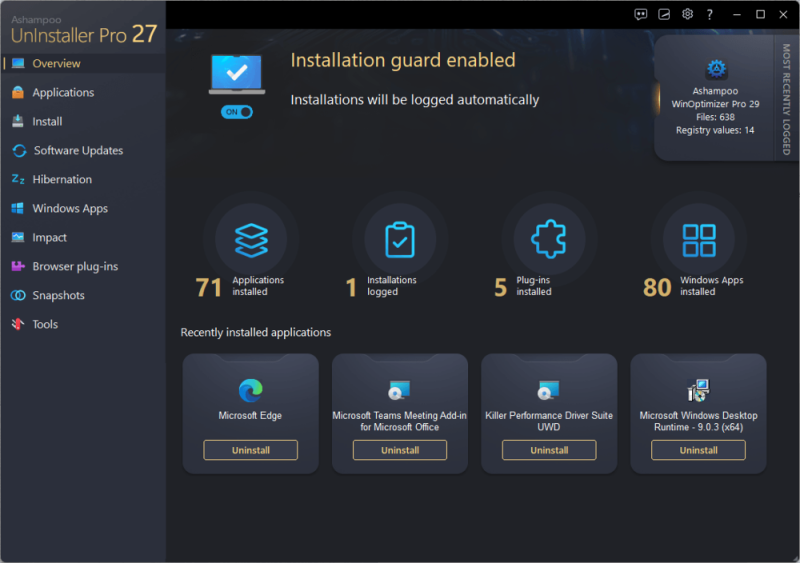Open help with the question mark icon

pyautogui.click(x=710, y=14)
